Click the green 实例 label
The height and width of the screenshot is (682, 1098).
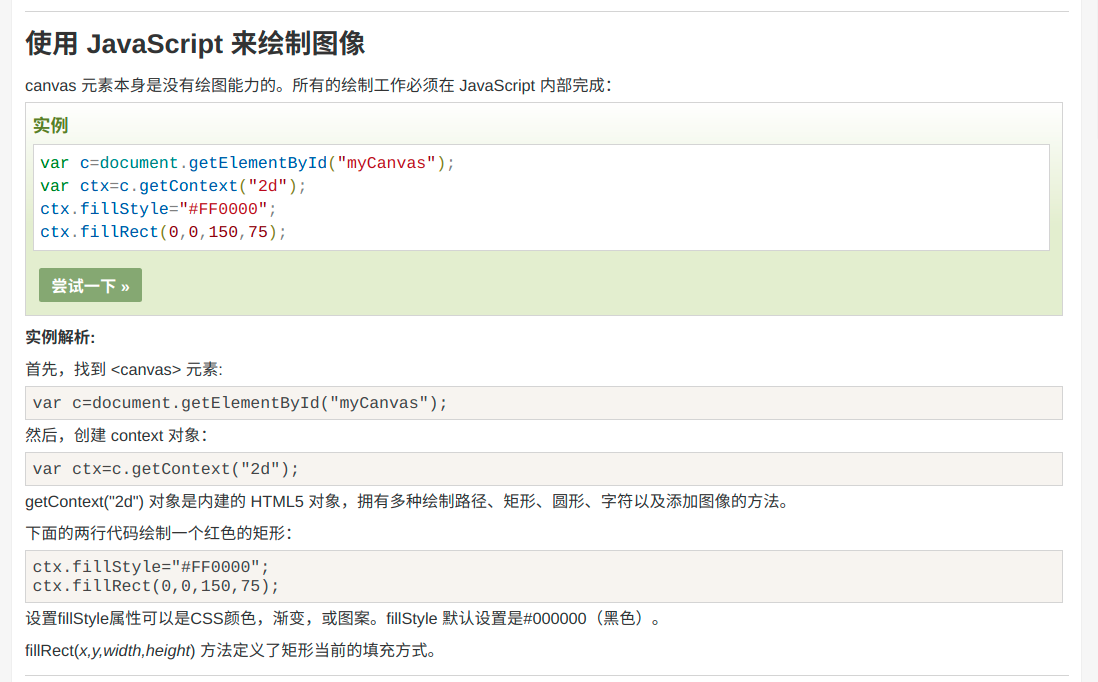[x=50, y=126]
